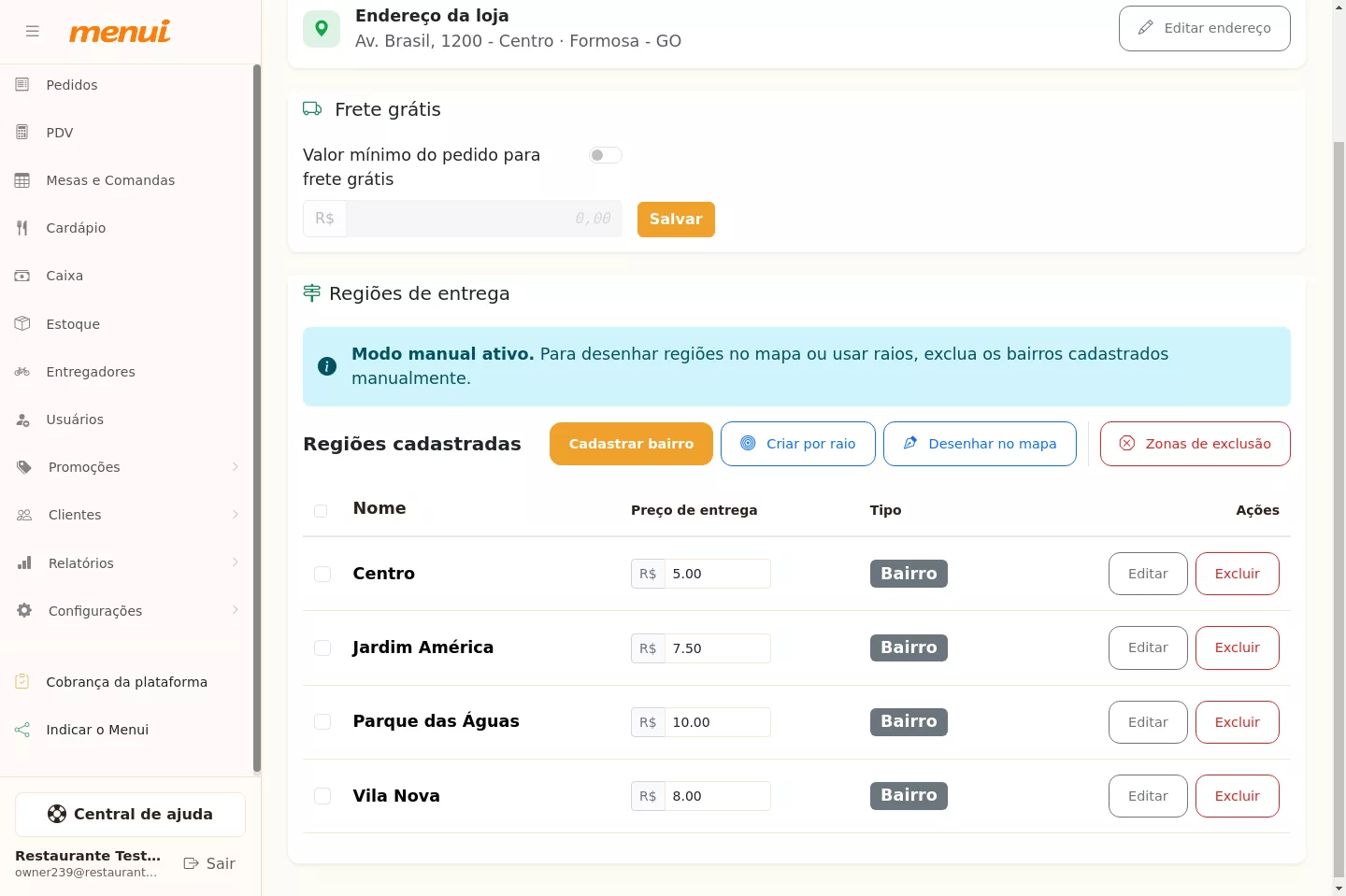Viewport: 1346px width, 896px height.
Task: Click Desenhar no mapa button
Action: click(980, 444)
